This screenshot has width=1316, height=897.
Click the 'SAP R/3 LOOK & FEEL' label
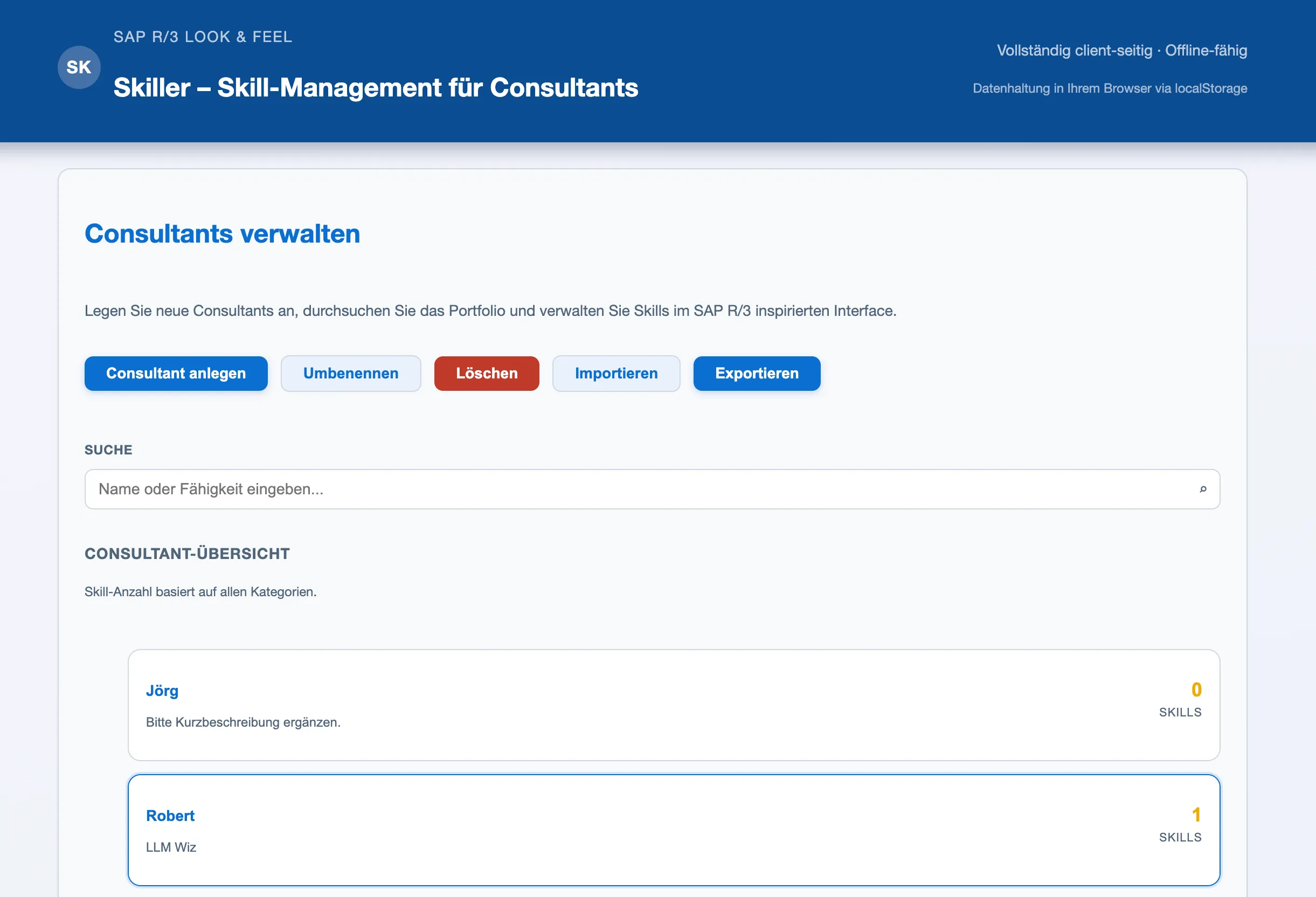pyautogui.click(x=203, y=37)
